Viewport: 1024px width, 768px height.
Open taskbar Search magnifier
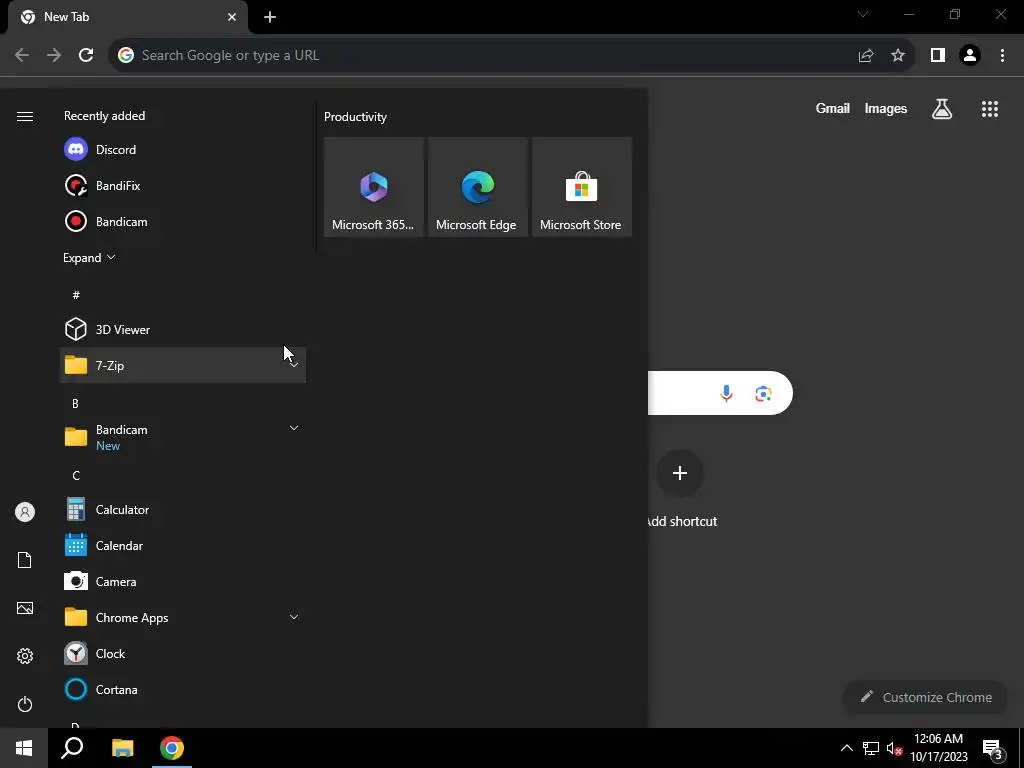72,748
